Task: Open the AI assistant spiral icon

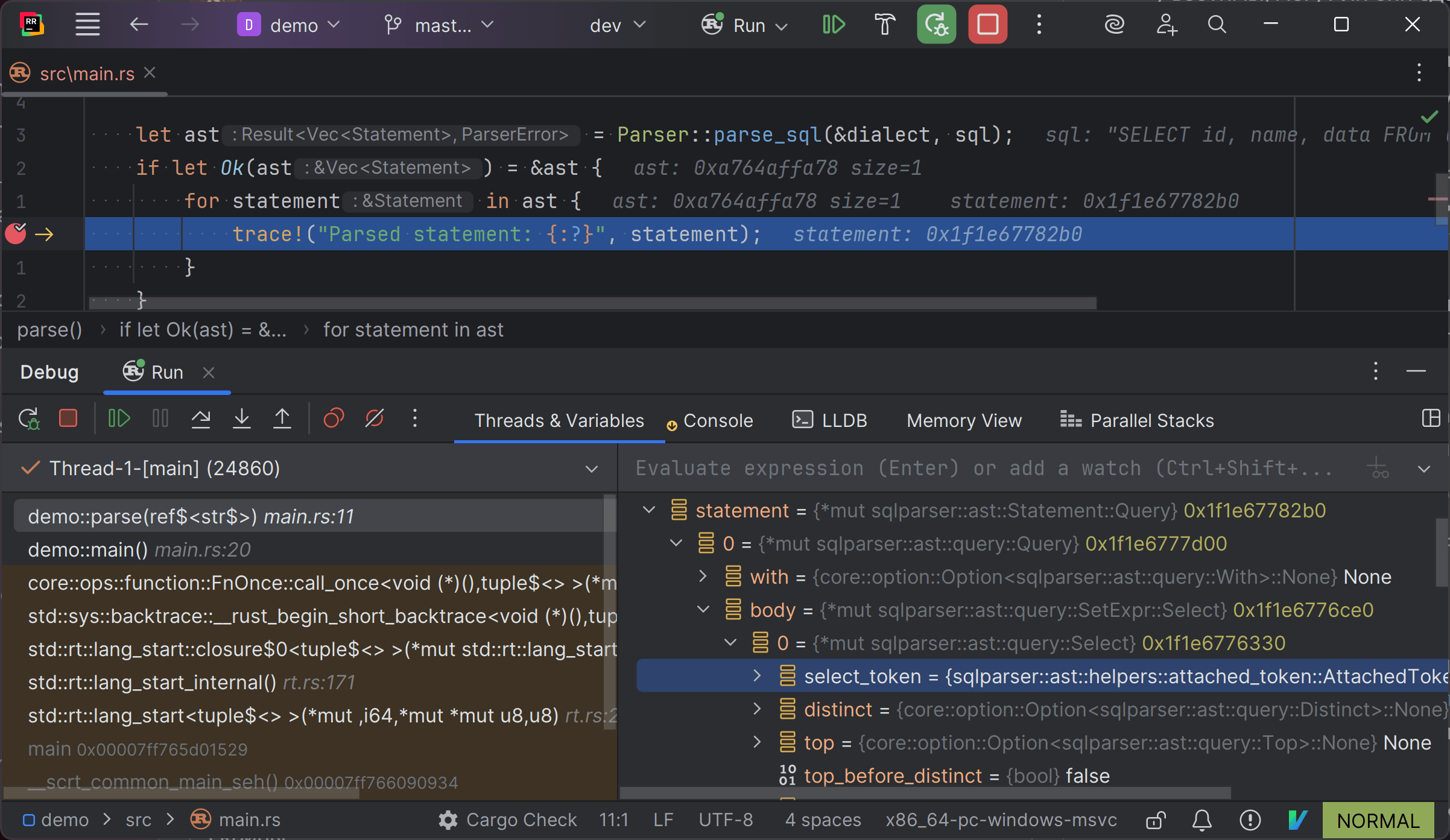Action: 1114,25
